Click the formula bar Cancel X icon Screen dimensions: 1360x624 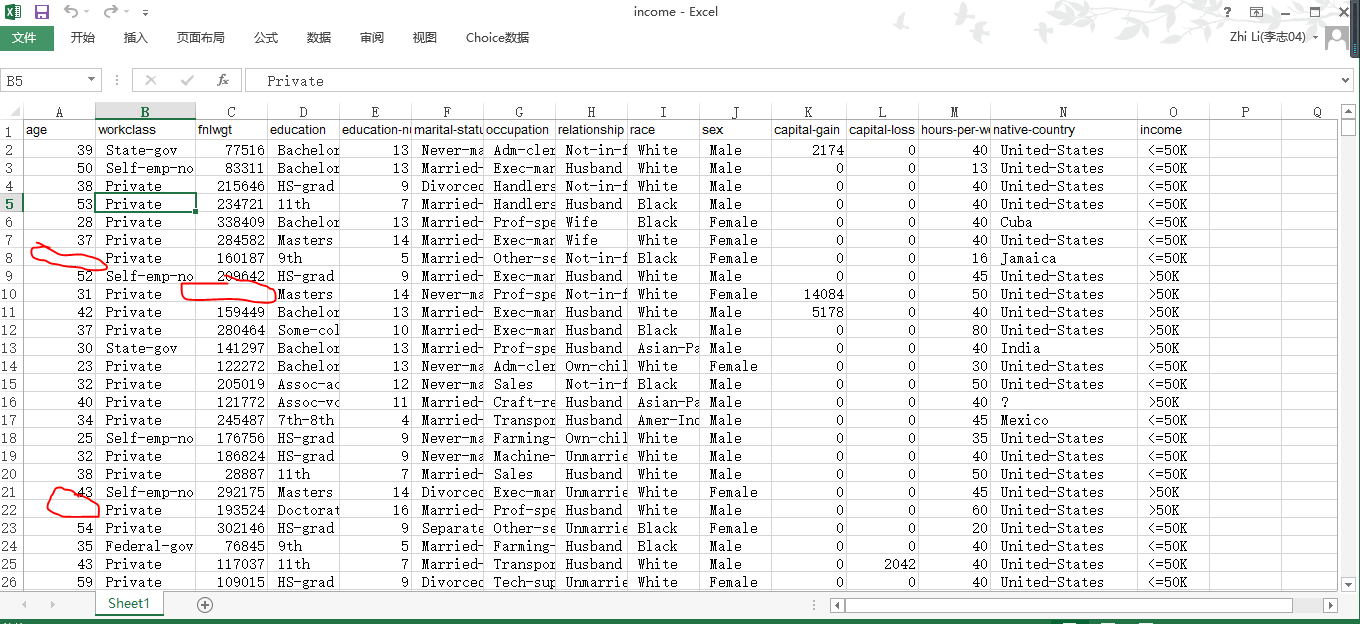[151, 80]
